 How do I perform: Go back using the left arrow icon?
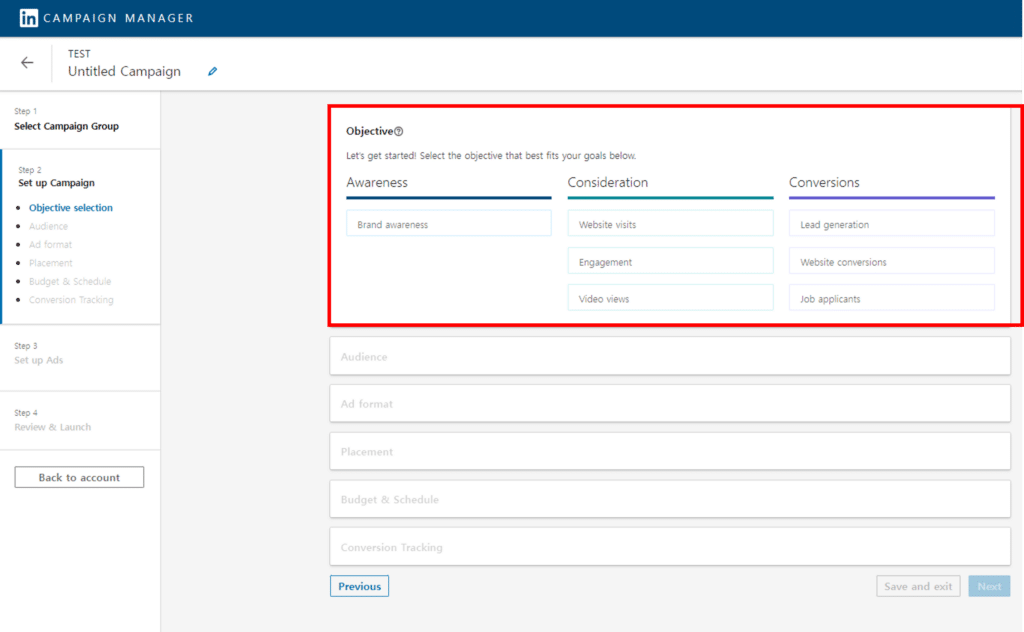coord(27,63)
